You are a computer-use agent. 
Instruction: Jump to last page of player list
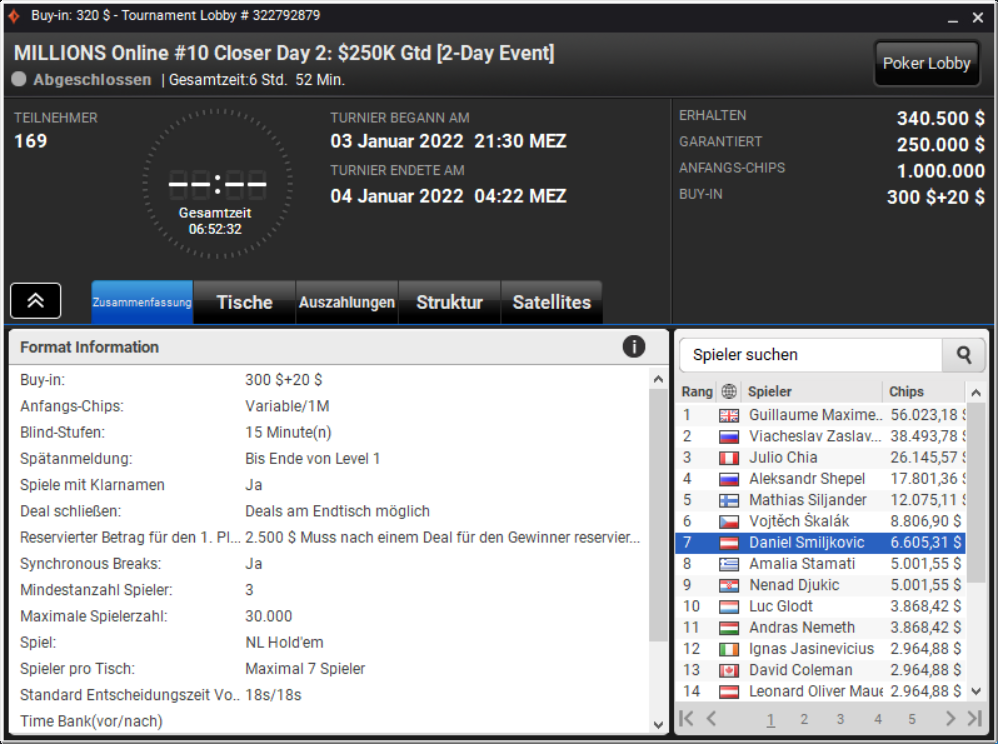click(x=974, y=719)
